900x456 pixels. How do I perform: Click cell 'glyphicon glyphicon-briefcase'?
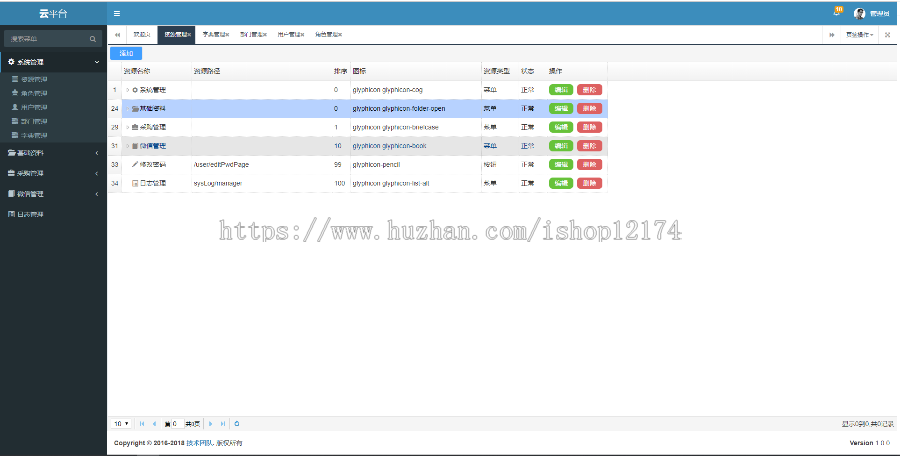(x=395, y=127)
